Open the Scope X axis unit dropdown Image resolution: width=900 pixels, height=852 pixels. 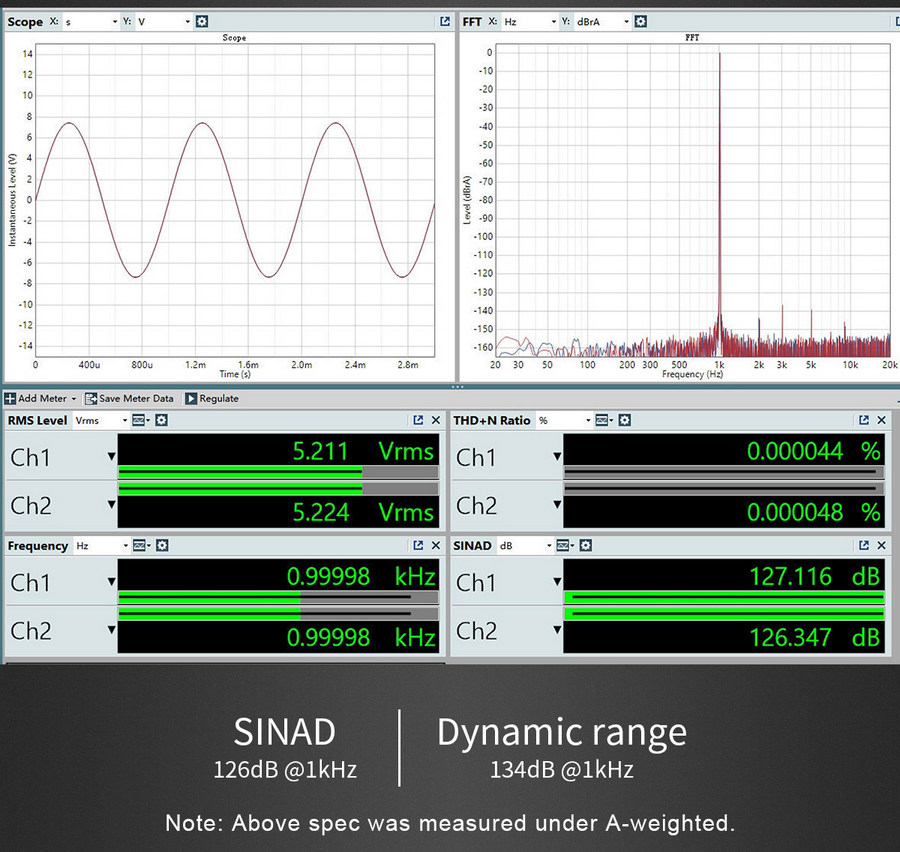90,22
